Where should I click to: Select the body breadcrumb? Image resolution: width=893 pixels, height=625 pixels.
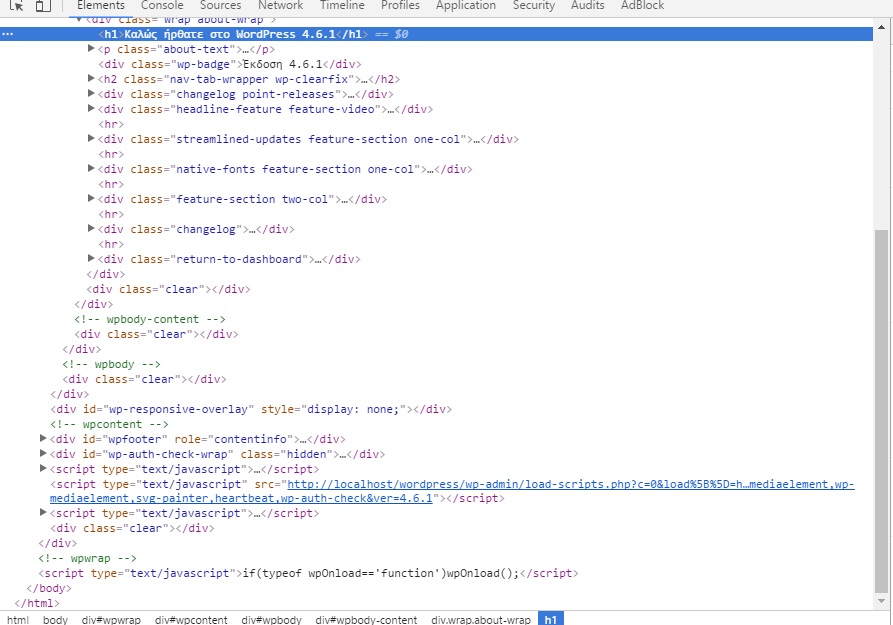(55, 619)
